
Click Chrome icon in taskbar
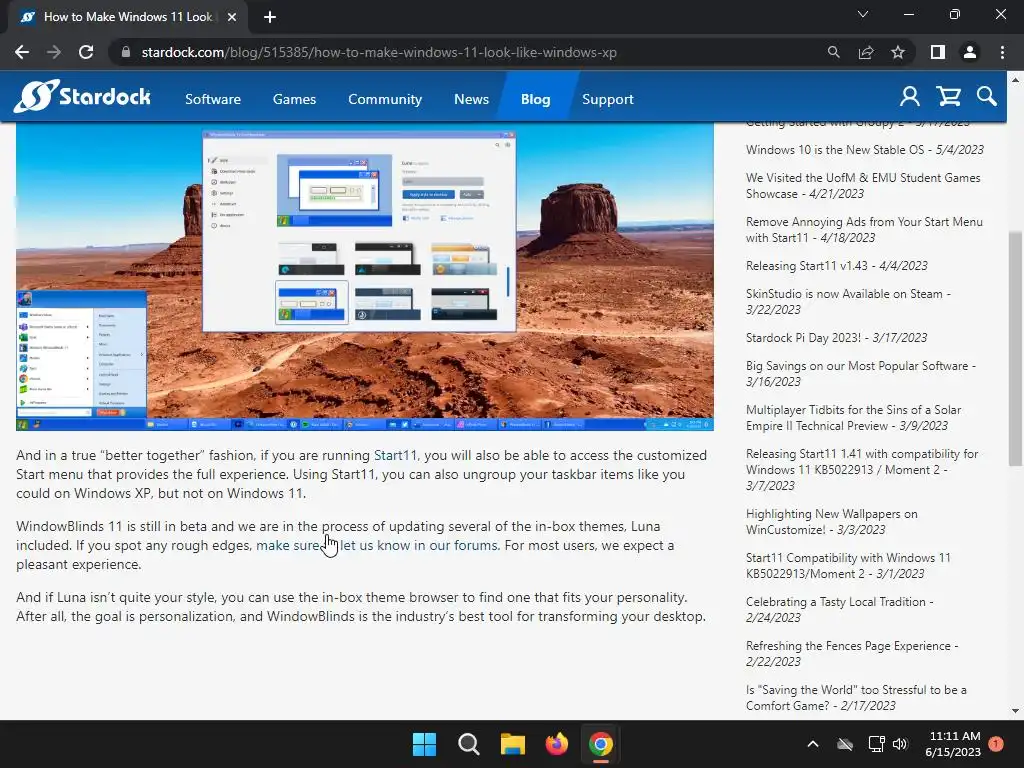[x=601, y=744]
